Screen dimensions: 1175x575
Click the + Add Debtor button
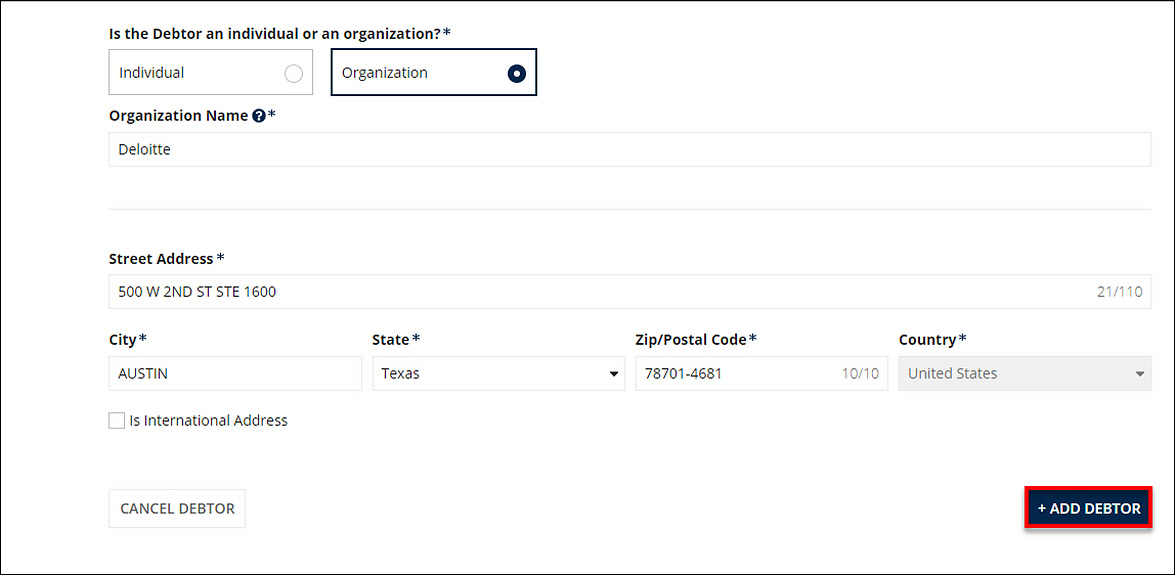pyautogui.click(x=1089, y=508)
